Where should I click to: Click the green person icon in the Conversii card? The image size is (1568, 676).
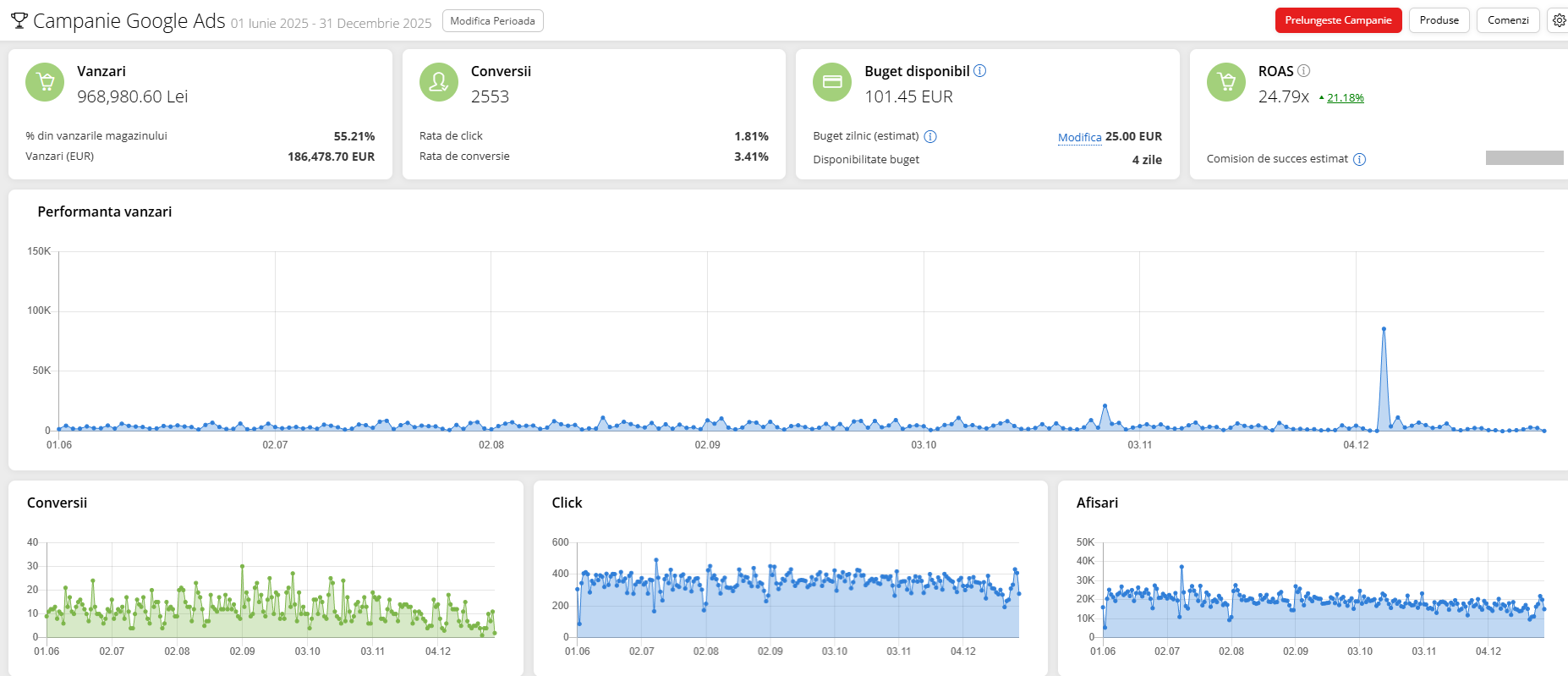tap(438, 82)
